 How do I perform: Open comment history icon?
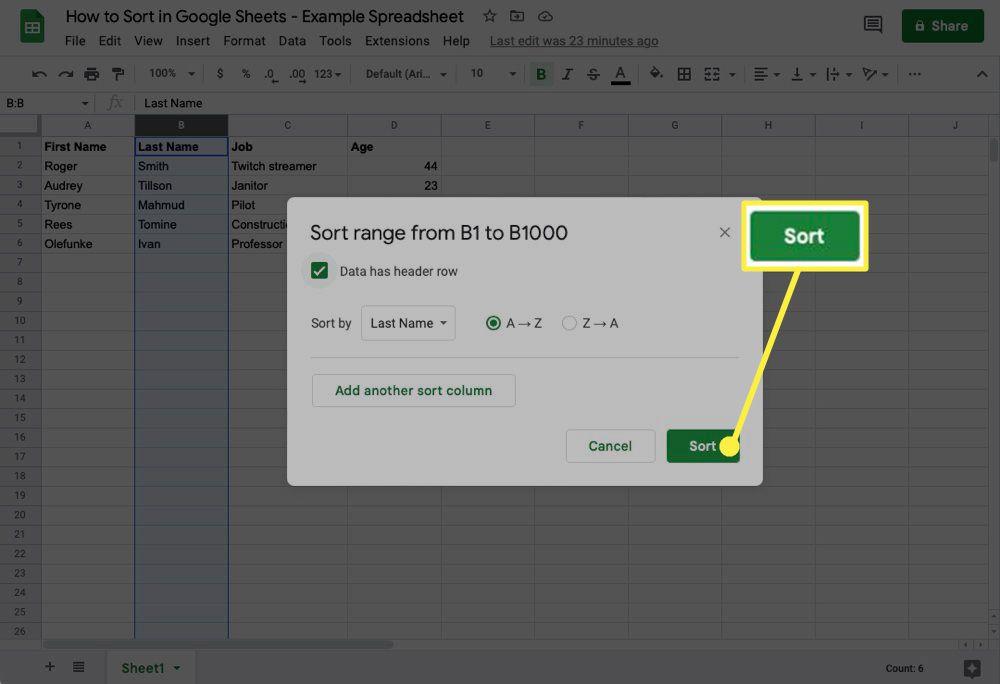872,25
